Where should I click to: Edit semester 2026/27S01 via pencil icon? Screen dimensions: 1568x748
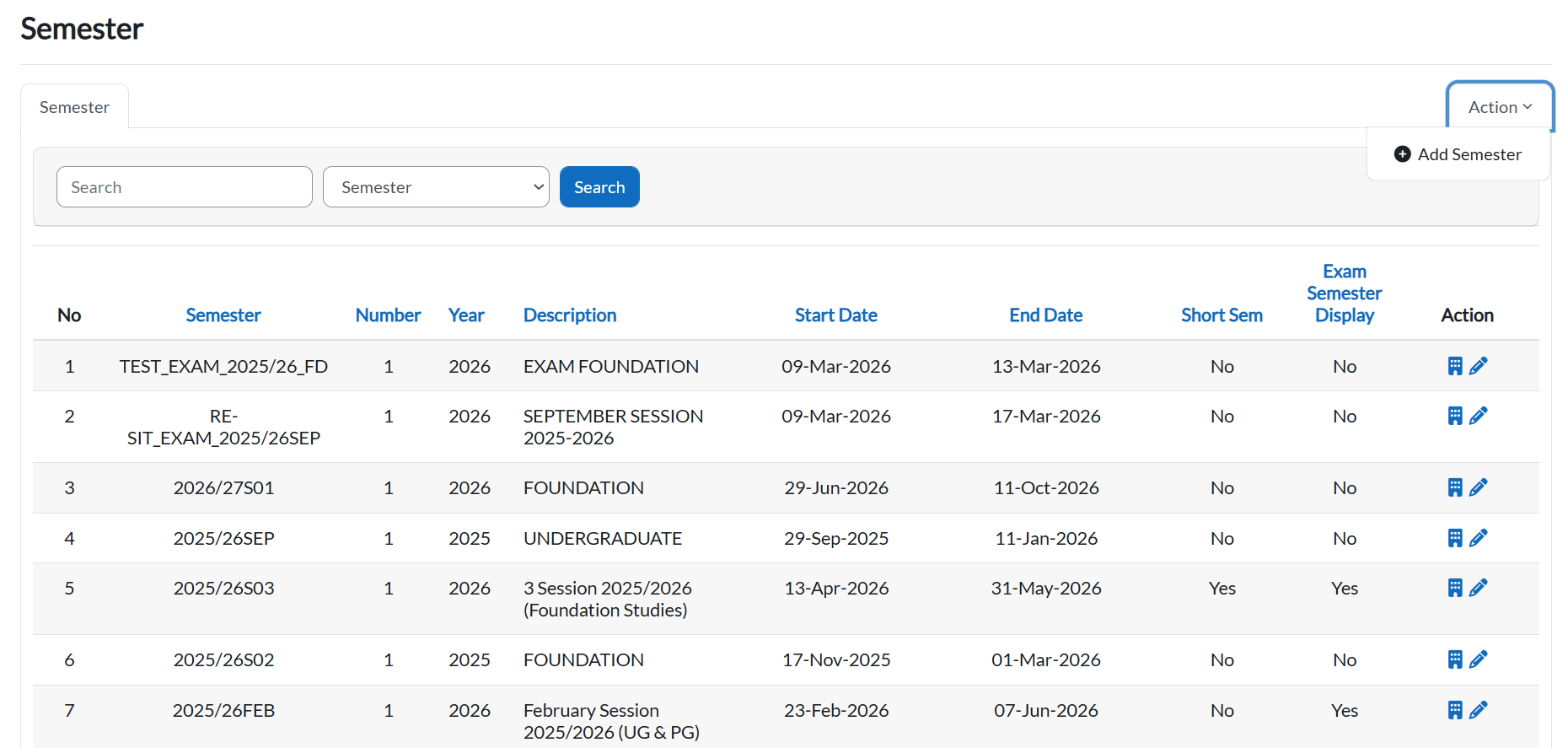[1479, 487]
